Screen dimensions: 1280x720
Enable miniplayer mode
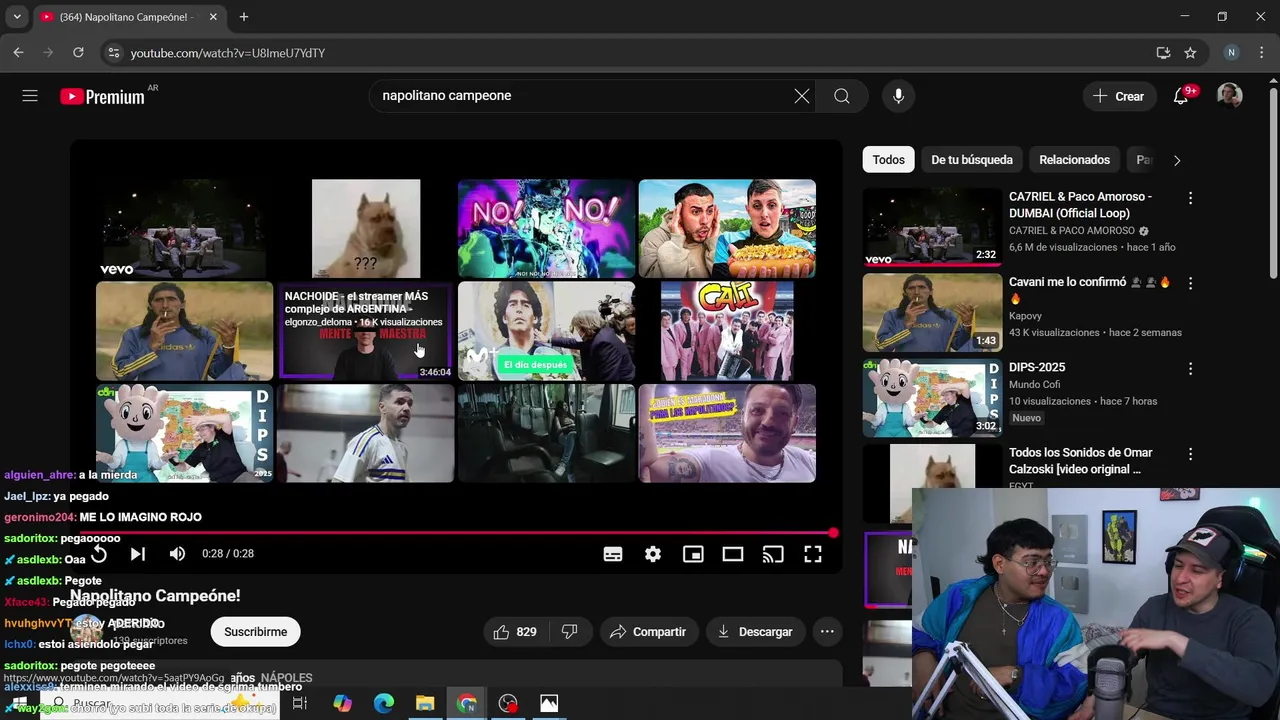pos(693,554)
